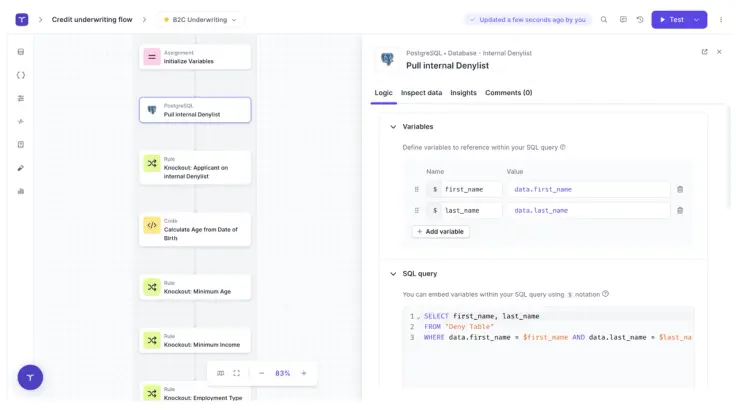Open the search icon in top bar
The height and width of the screenshot is (410, 736).
click(x=604, y=20)
